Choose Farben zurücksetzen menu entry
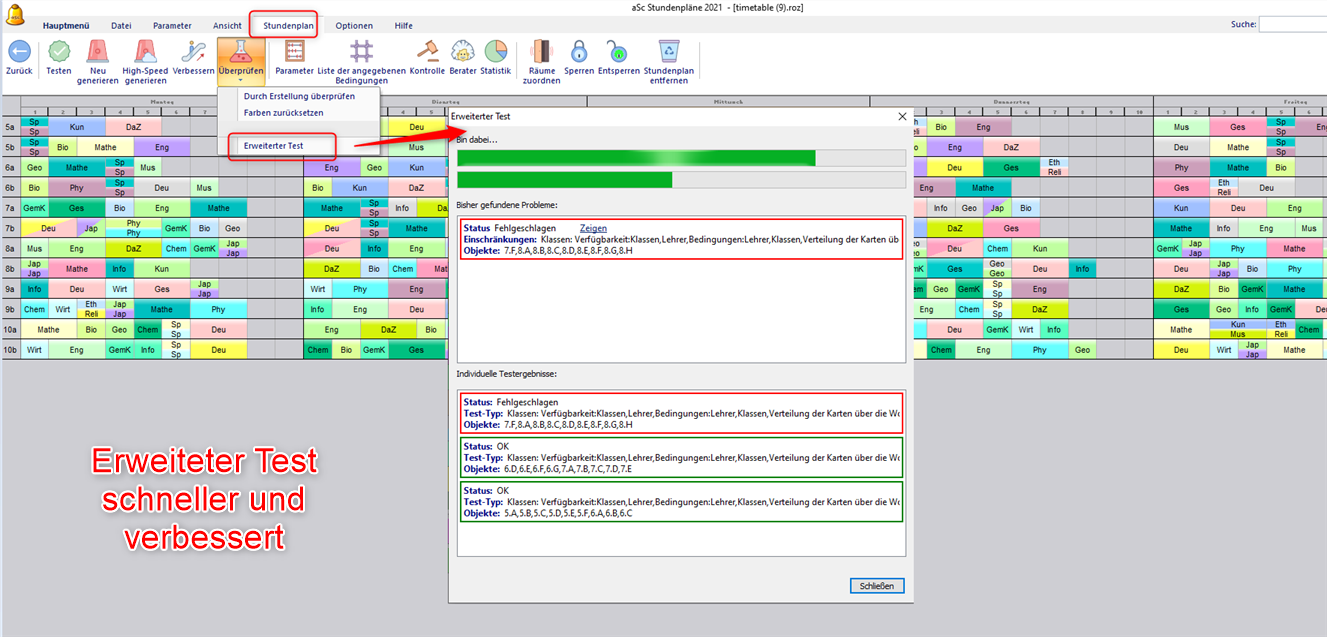This screenshot has width=1327, height=637. pos(299,113)
